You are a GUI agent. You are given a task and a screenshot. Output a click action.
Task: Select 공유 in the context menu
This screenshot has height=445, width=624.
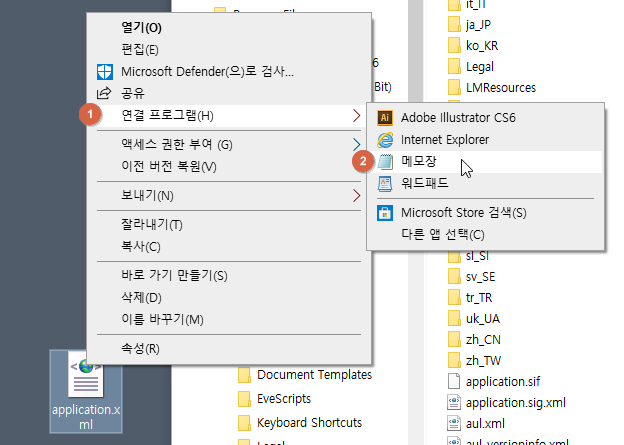pos(229,94)
